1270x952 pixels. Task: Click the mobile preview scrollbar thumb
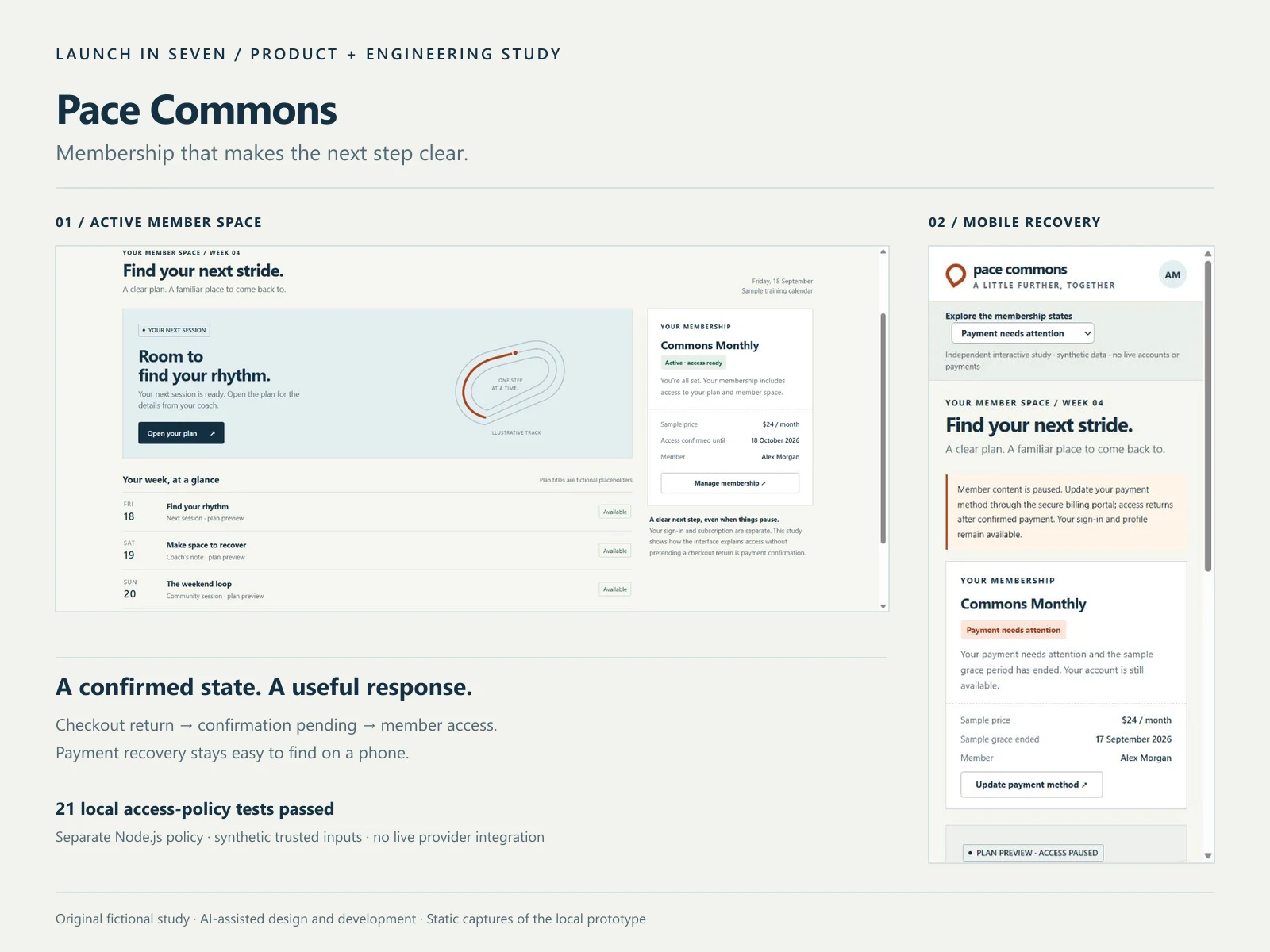[1208, 416]
